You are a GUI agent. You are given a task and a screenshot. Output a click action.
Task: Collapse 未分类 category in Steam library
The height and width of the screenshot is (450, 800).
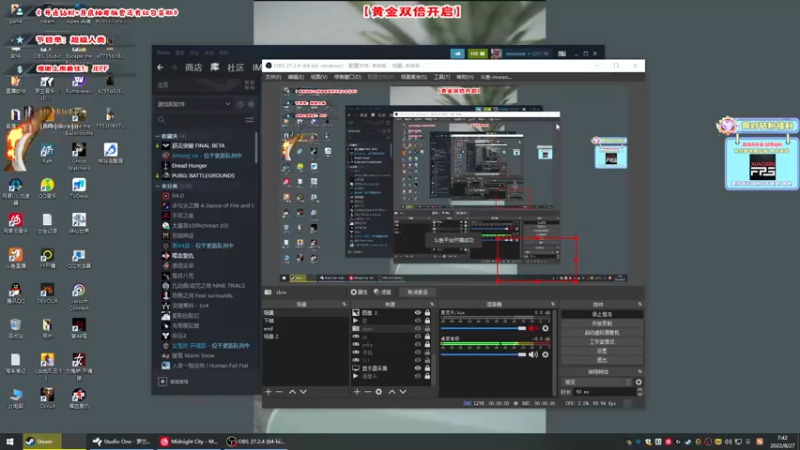(x=158, y=186)
